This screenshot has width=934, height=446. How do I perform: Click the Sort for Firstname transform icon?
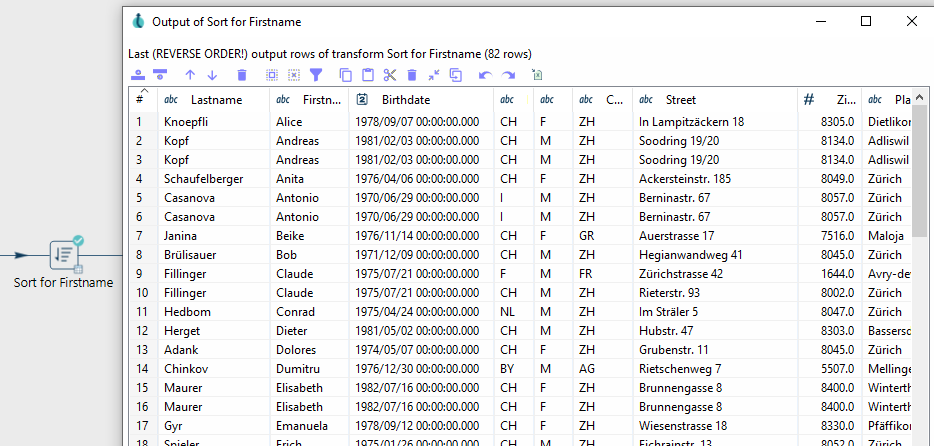point(64,255)
